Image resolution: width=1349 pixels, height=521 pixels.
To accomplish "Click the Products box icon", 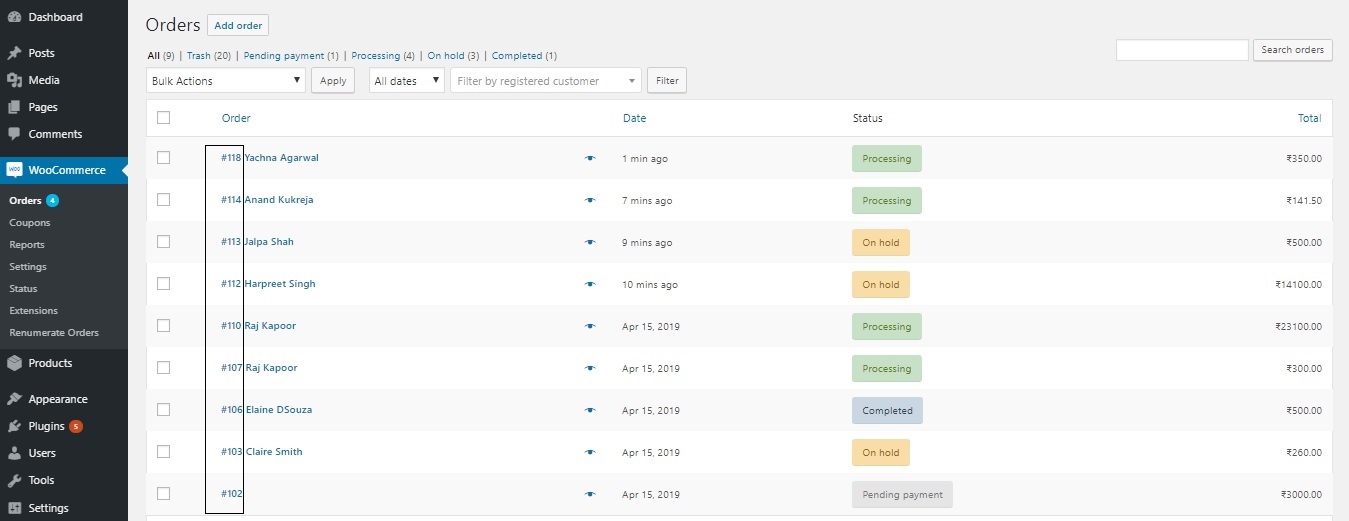I will pyautogui.click(x=14, y=363).
